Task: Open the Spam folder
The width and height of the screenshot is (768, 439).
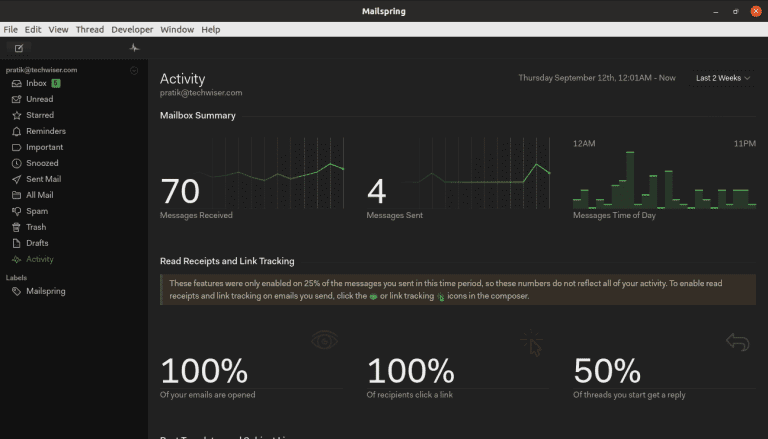Action: point(36,211)
